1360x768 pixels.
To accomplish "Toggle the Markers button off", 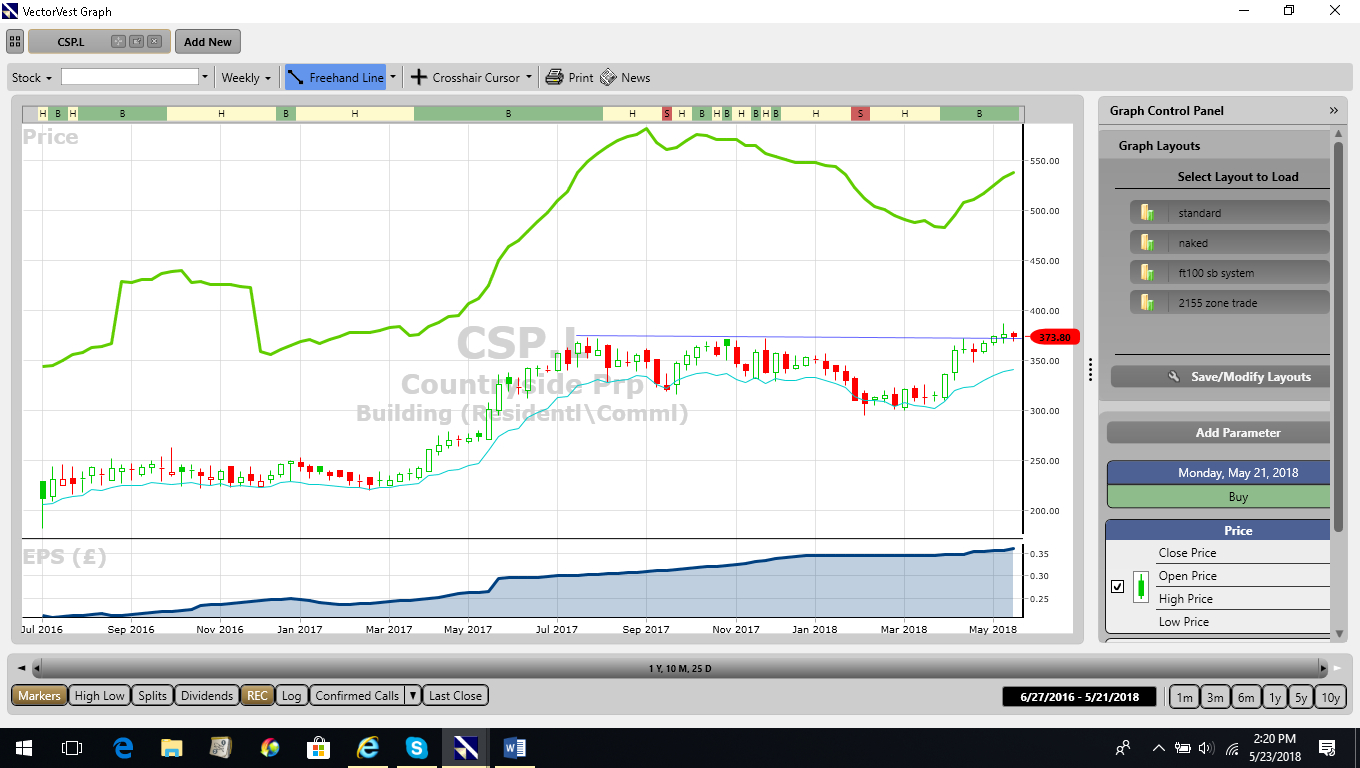I will pyautogui.click(x=39, y=696).
